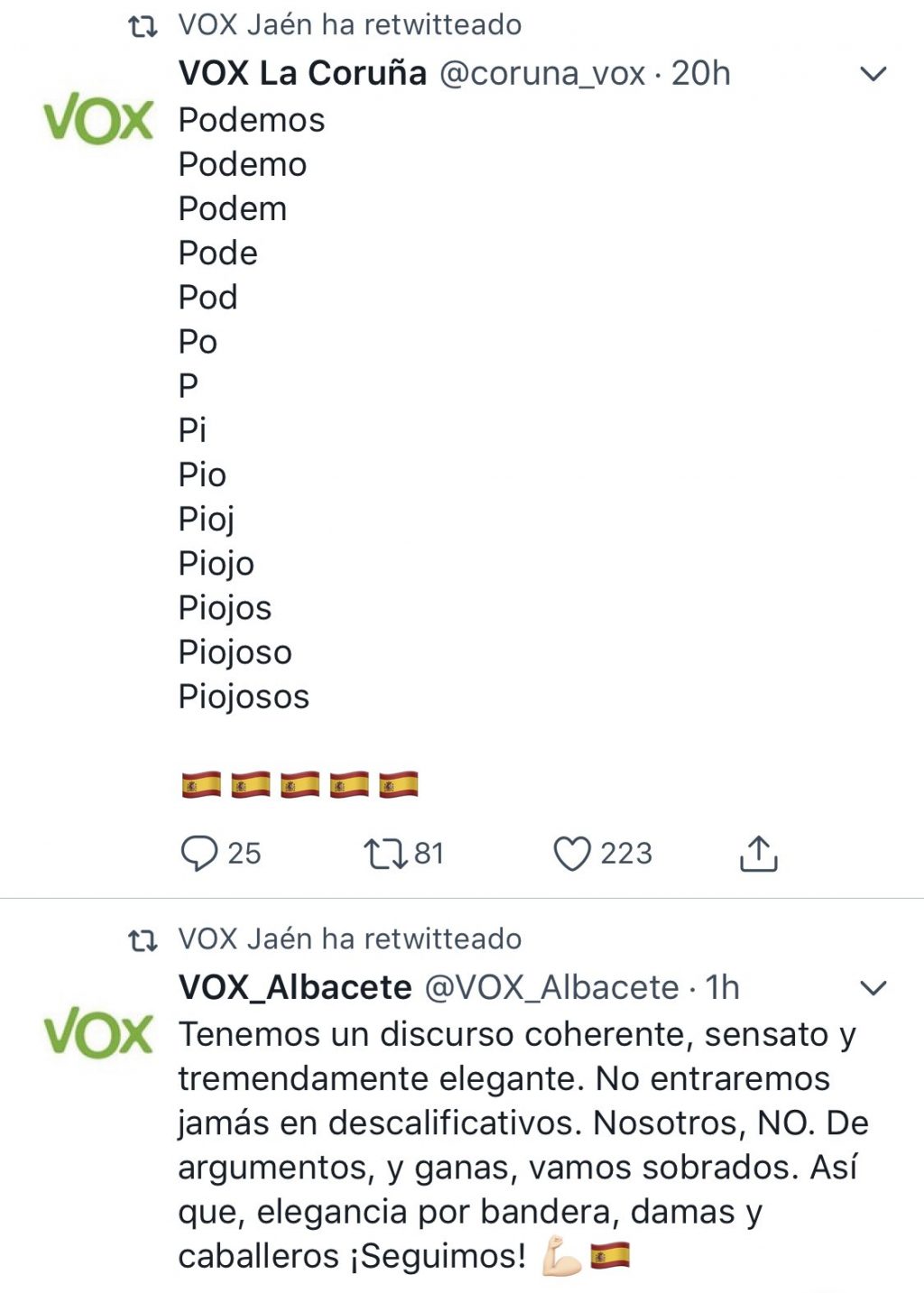Open the @coruna_vox handle
Screen dimensions: 924x1293
(x=542, y=74)
